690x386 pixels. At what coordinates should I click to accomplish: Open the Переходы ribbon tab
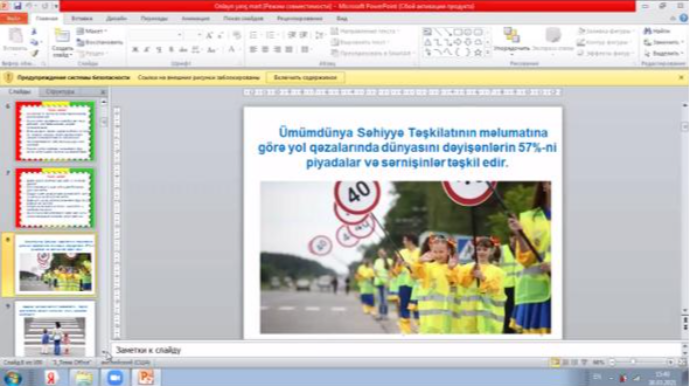[x=154, y=18]
